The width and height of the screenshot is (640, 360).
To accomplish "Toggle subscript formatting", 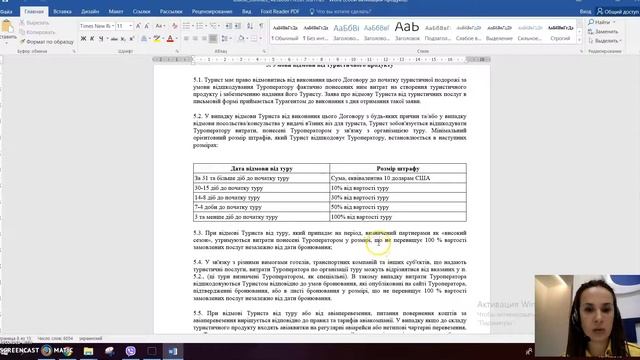I will click(x=123, y=39).
